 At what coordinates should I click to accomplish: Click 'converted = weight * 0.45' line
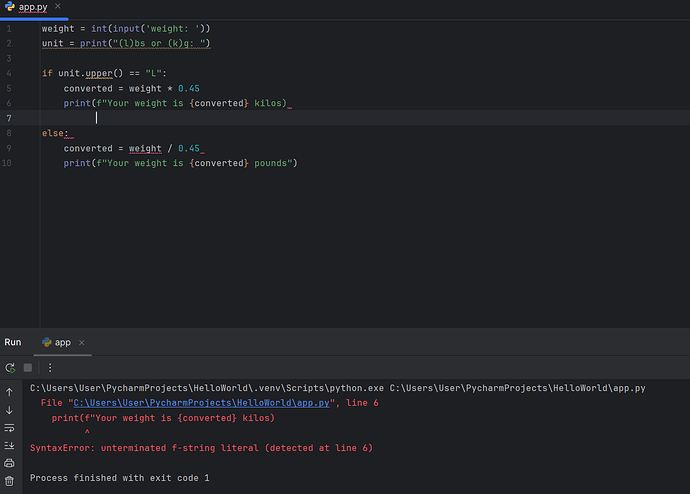coord(132,88)
